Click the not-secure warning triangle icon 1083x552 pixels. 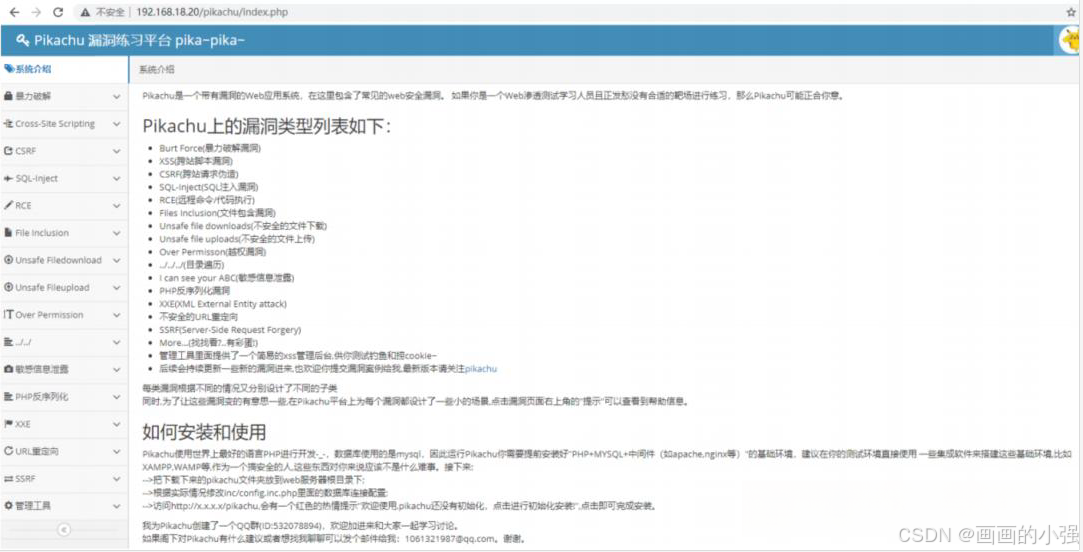click(85, 12)
